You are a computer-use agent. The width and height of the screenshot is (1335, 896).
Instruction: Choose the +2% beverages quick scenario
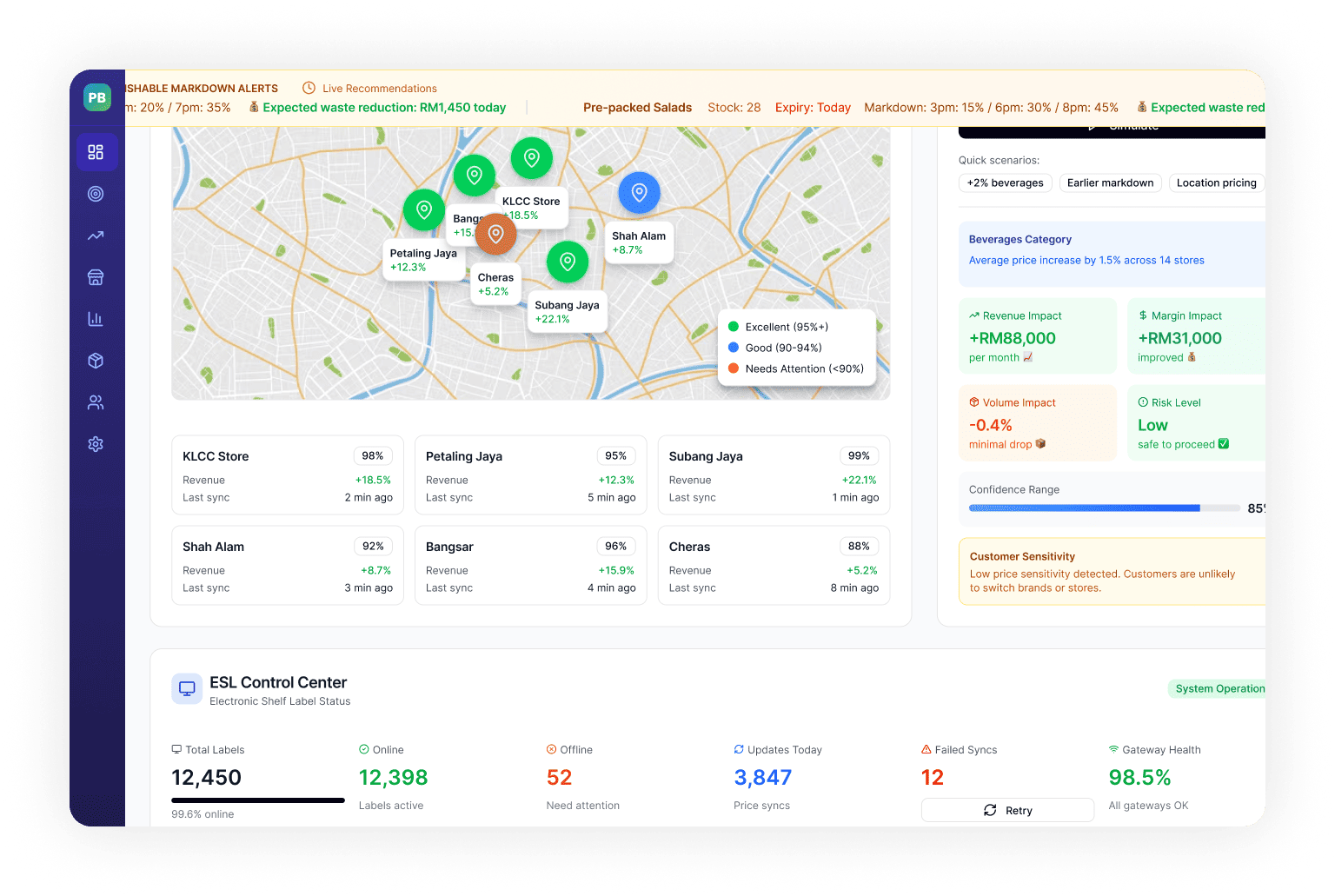tap(1005, 183)
